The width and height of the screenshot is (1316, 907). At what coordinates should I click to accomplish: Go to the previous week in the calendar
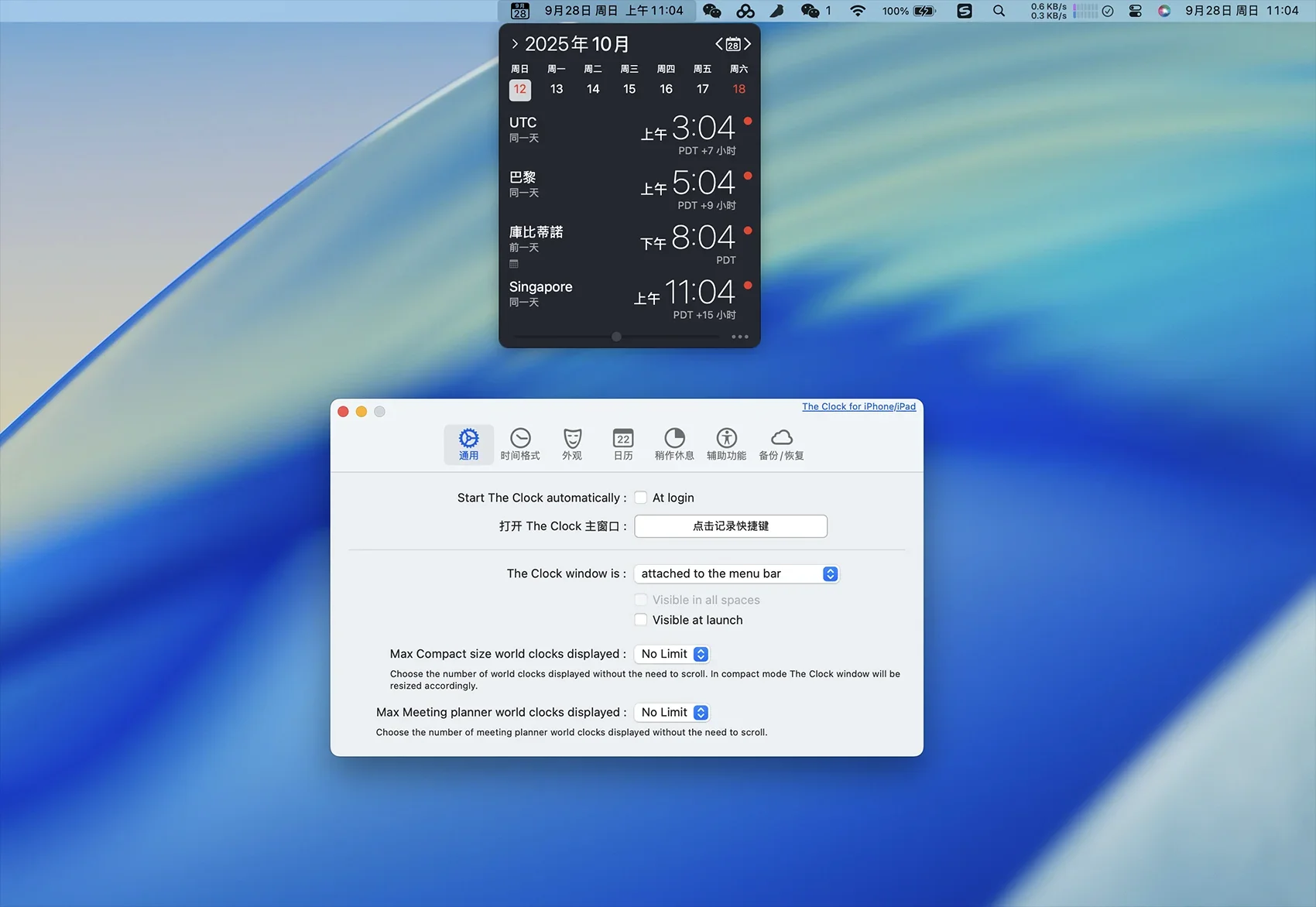coord(718,44)
